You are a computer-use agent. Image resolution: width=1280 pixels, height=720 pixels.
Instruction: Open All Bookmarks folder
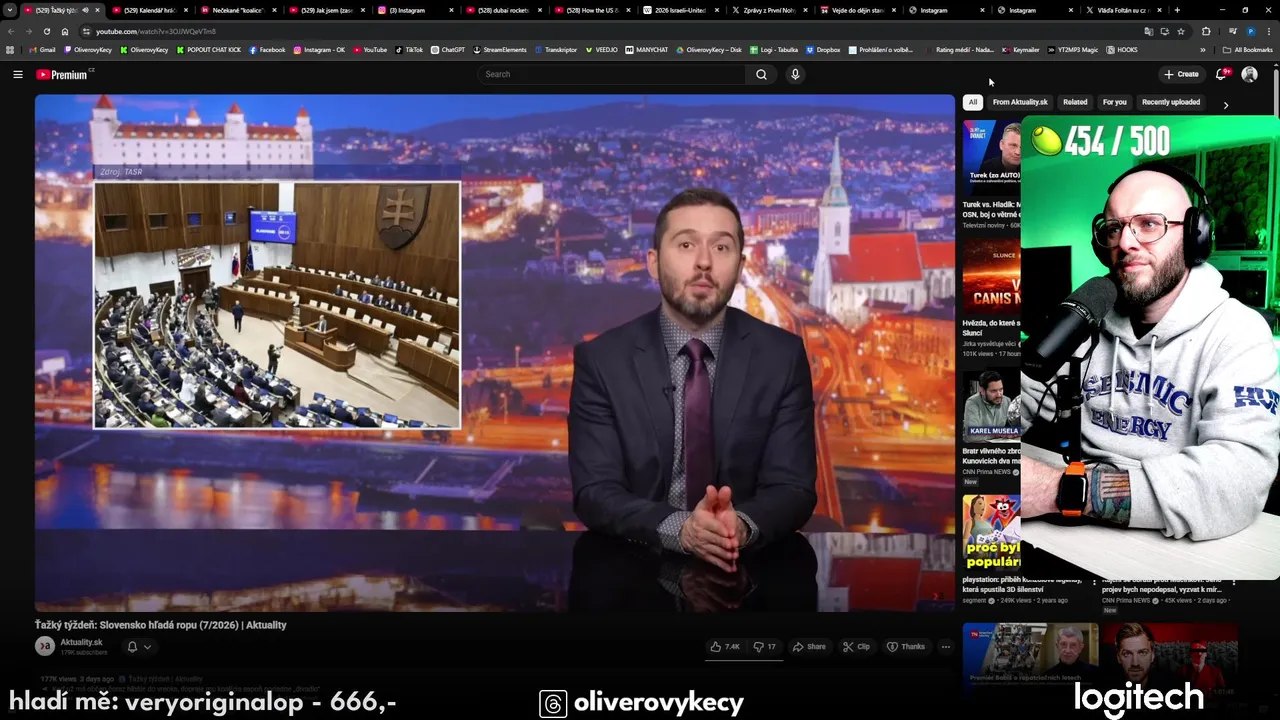point(1247,50)
